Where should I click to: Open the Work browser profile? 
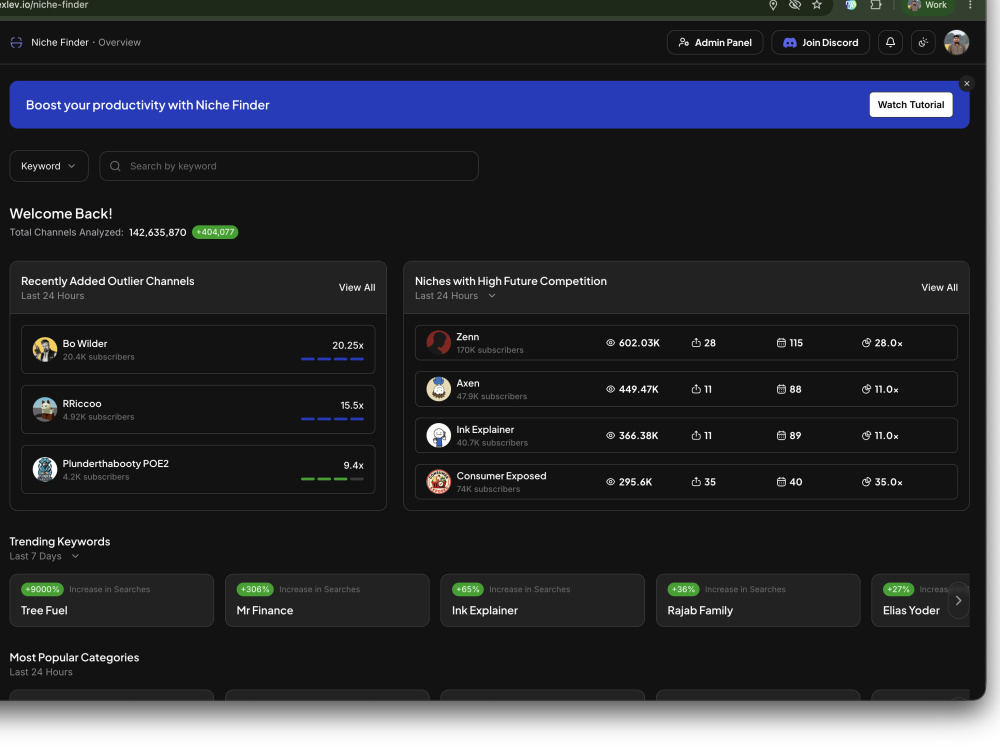click(x=927, y=5)
